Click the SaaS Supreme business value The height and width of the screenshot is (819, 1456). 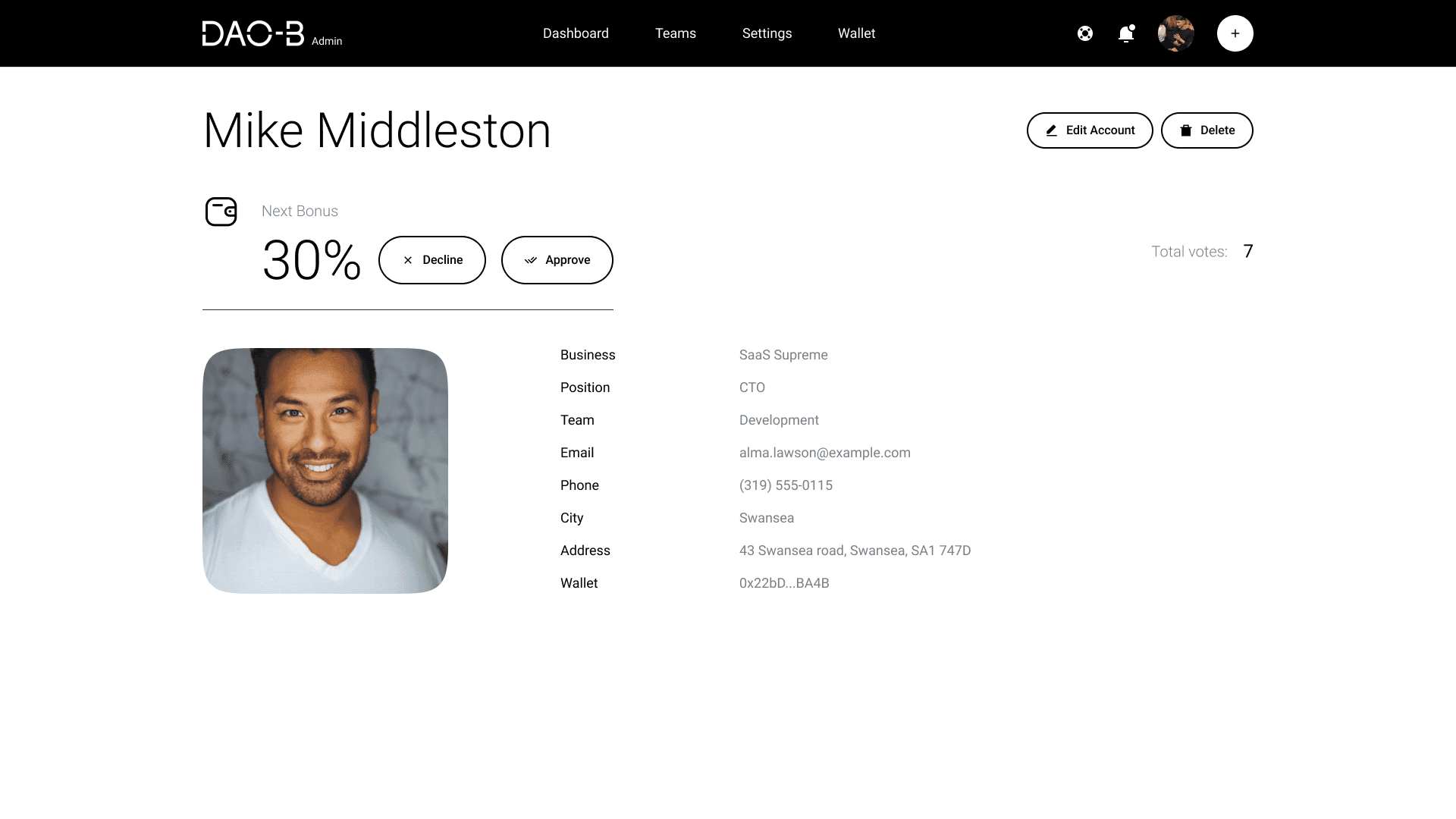(x=783, y=355)
